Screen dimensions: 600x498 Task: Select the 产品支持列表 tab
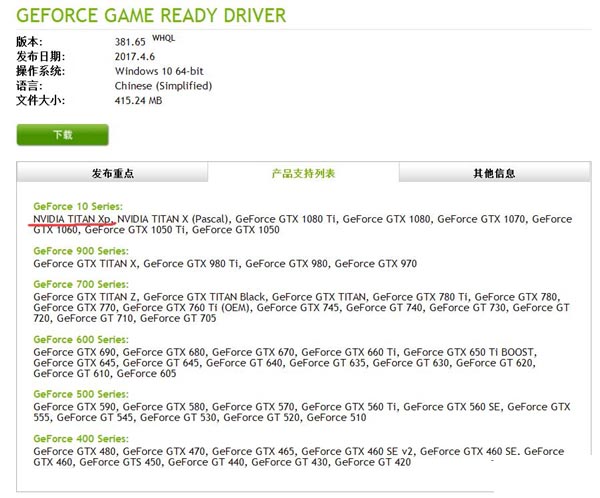(x=303, y=173)
